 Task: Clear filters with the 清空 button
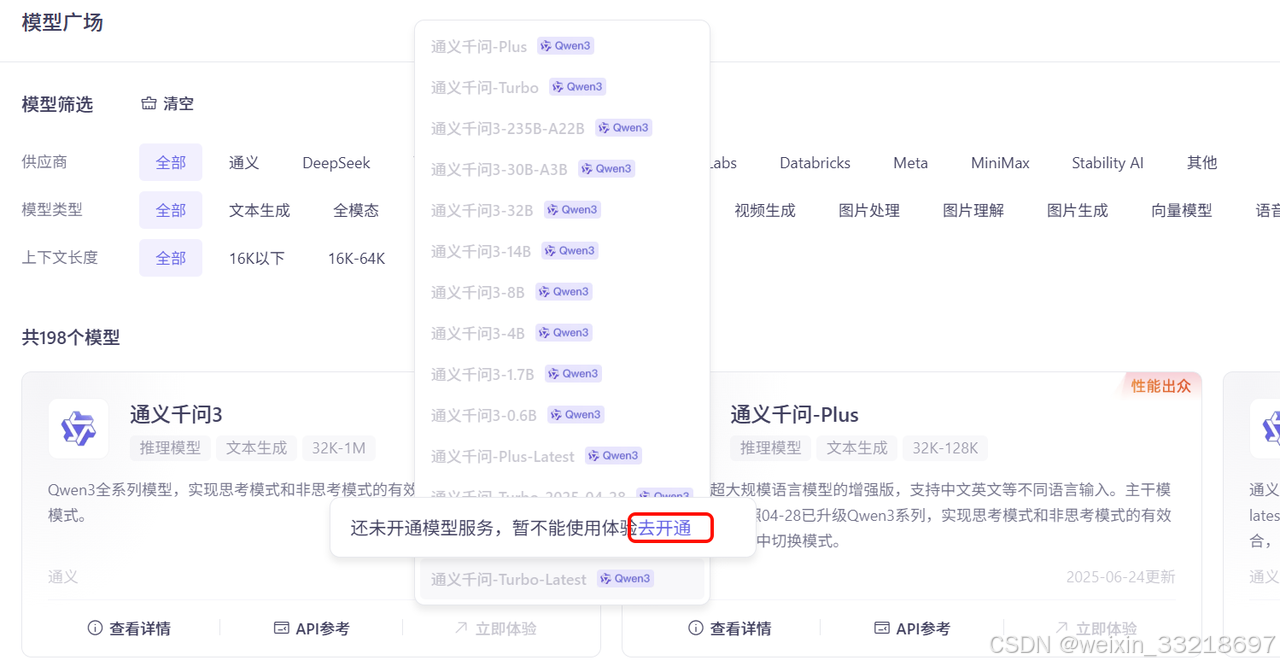coord(167,103)
